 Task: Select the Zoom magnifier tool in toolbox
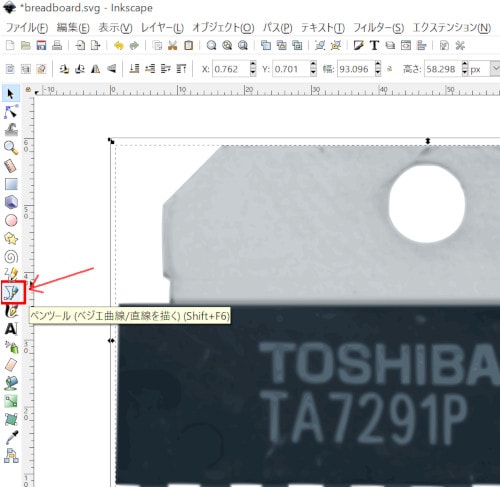[x=11, y=148]
